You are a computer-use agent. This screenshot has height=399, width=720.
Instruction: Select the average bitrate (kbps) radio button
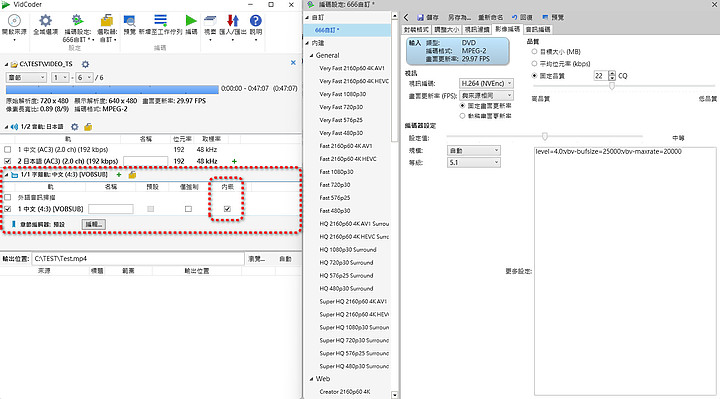(x=534, y=64)
